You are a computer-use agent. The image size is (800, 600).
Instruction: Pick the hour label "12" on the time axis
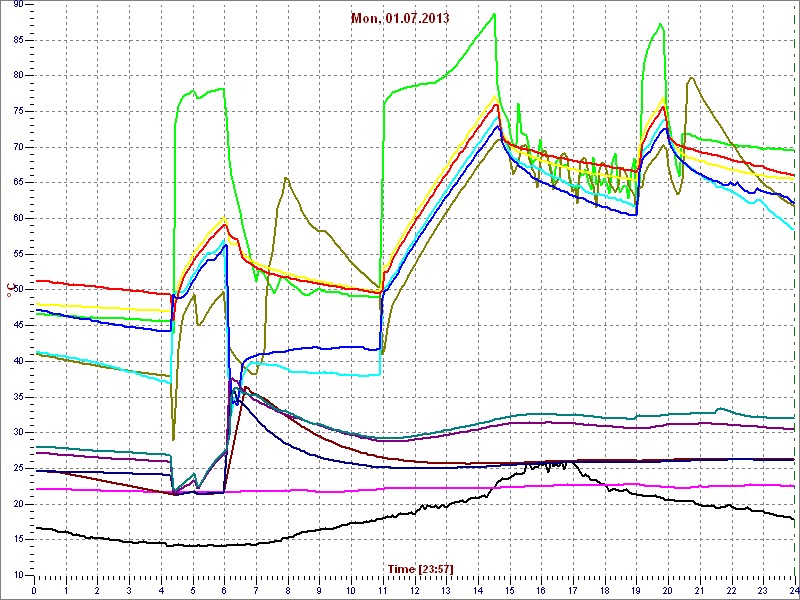(x=414, y=588)
